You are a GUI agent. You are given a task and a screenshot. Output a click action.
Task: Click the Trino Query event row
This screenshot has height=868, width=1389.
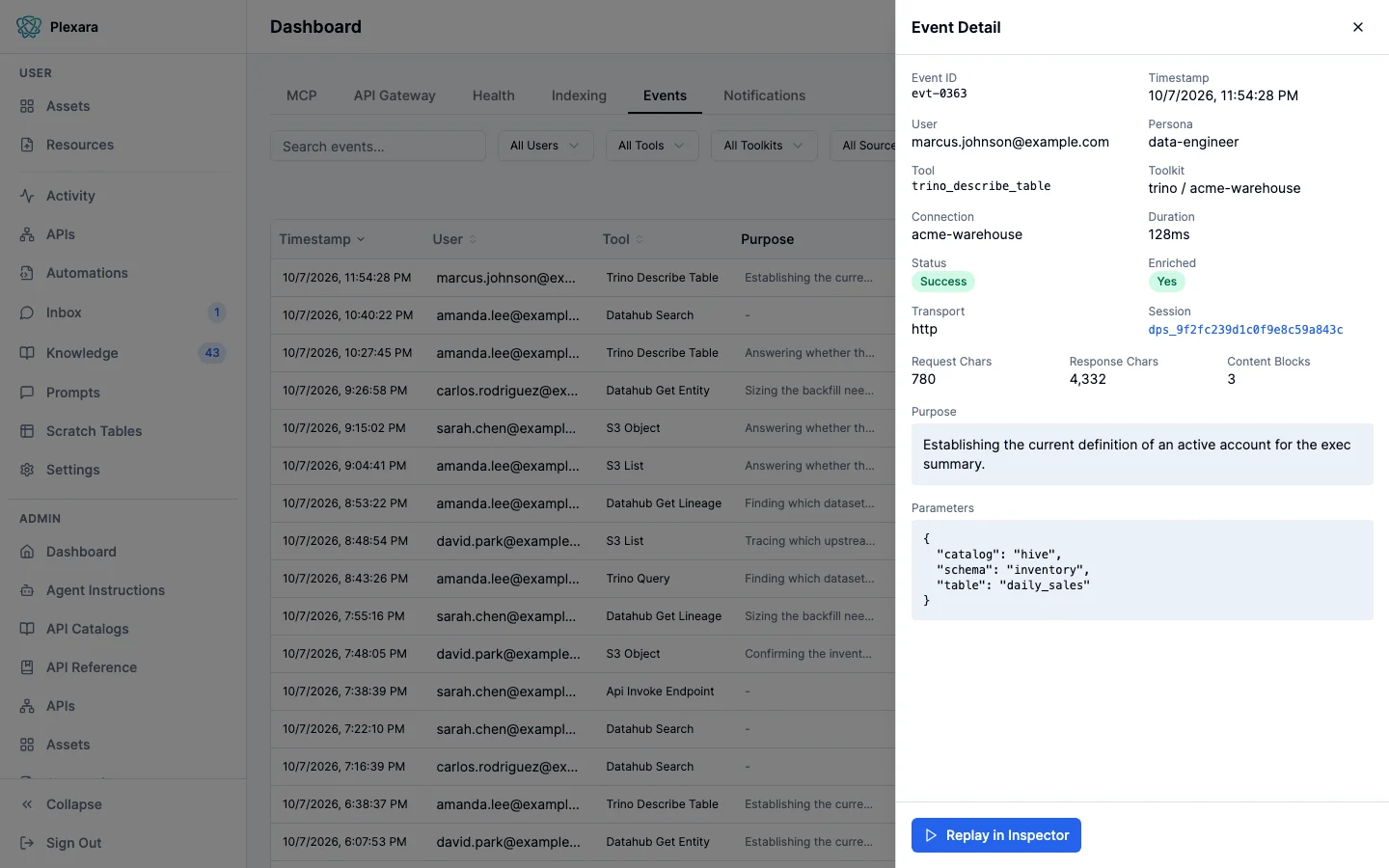pos(583,579)
